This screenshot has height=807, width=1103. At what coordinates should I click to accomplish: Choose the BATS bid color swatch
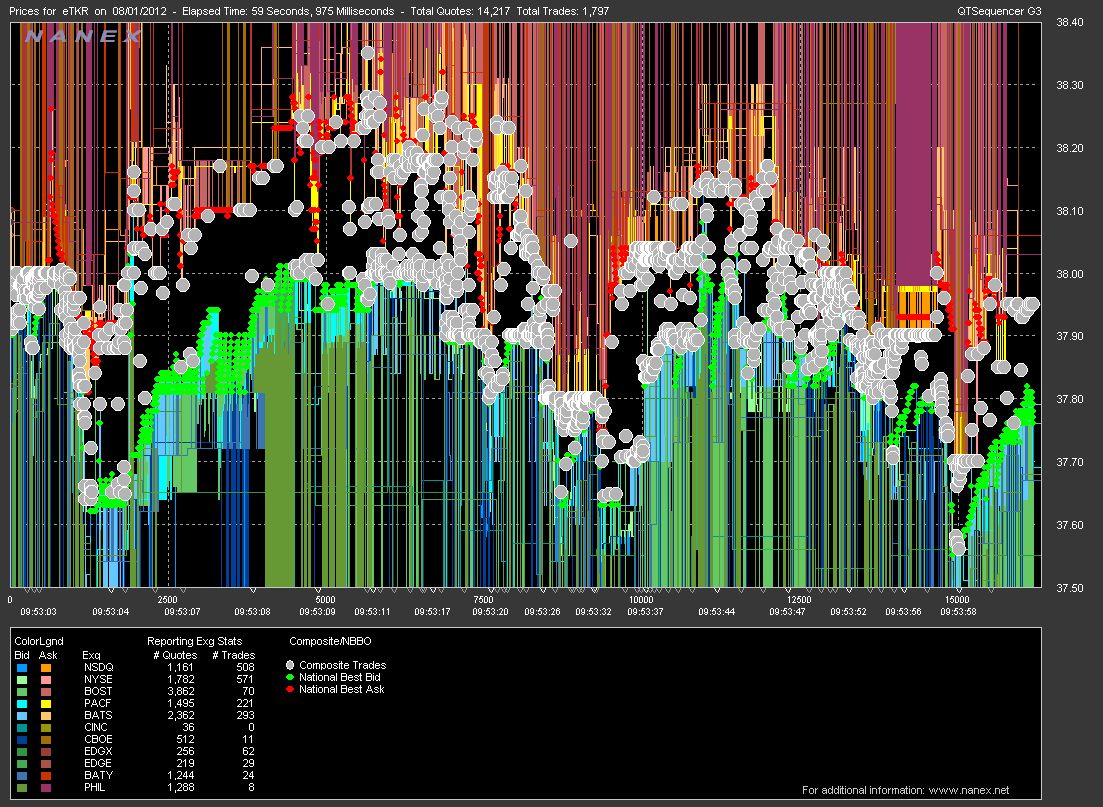22,716
